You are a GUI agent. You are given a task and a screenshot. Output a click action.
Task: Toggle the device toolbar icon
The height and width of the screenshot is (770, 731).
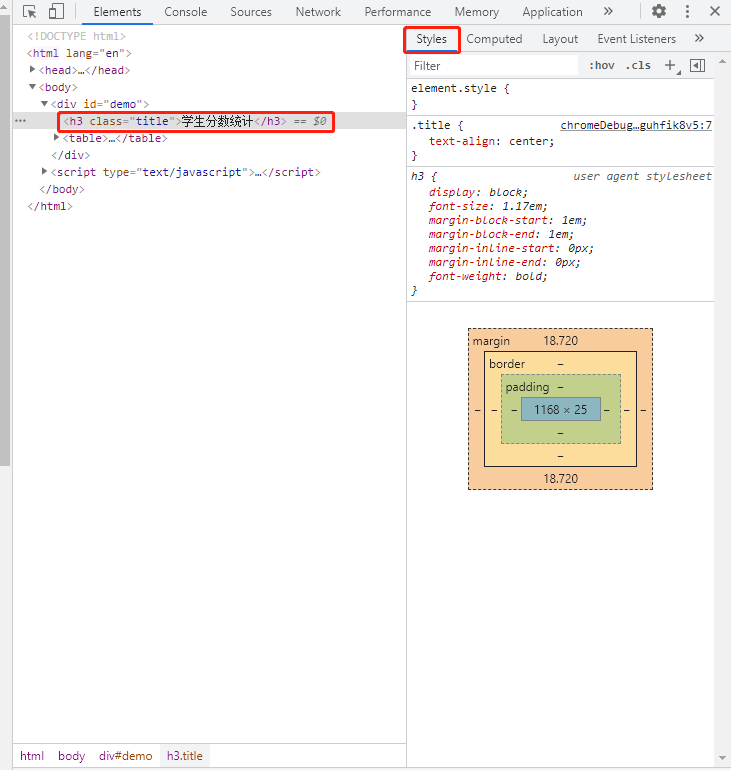pos(56,11)
